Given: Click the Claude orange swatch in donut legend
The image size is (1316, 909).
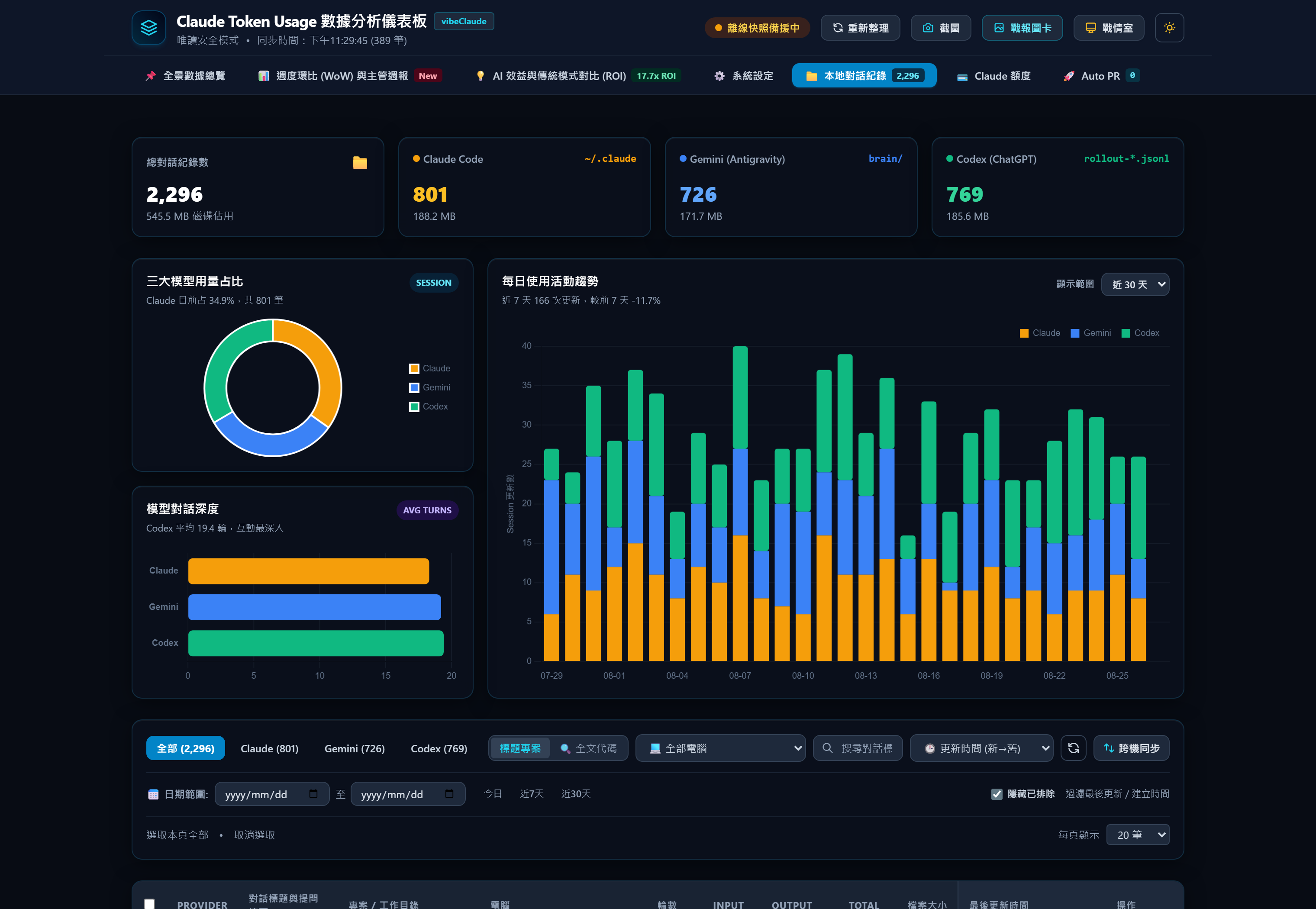Looking at the screenshot, I should [414, 369].
